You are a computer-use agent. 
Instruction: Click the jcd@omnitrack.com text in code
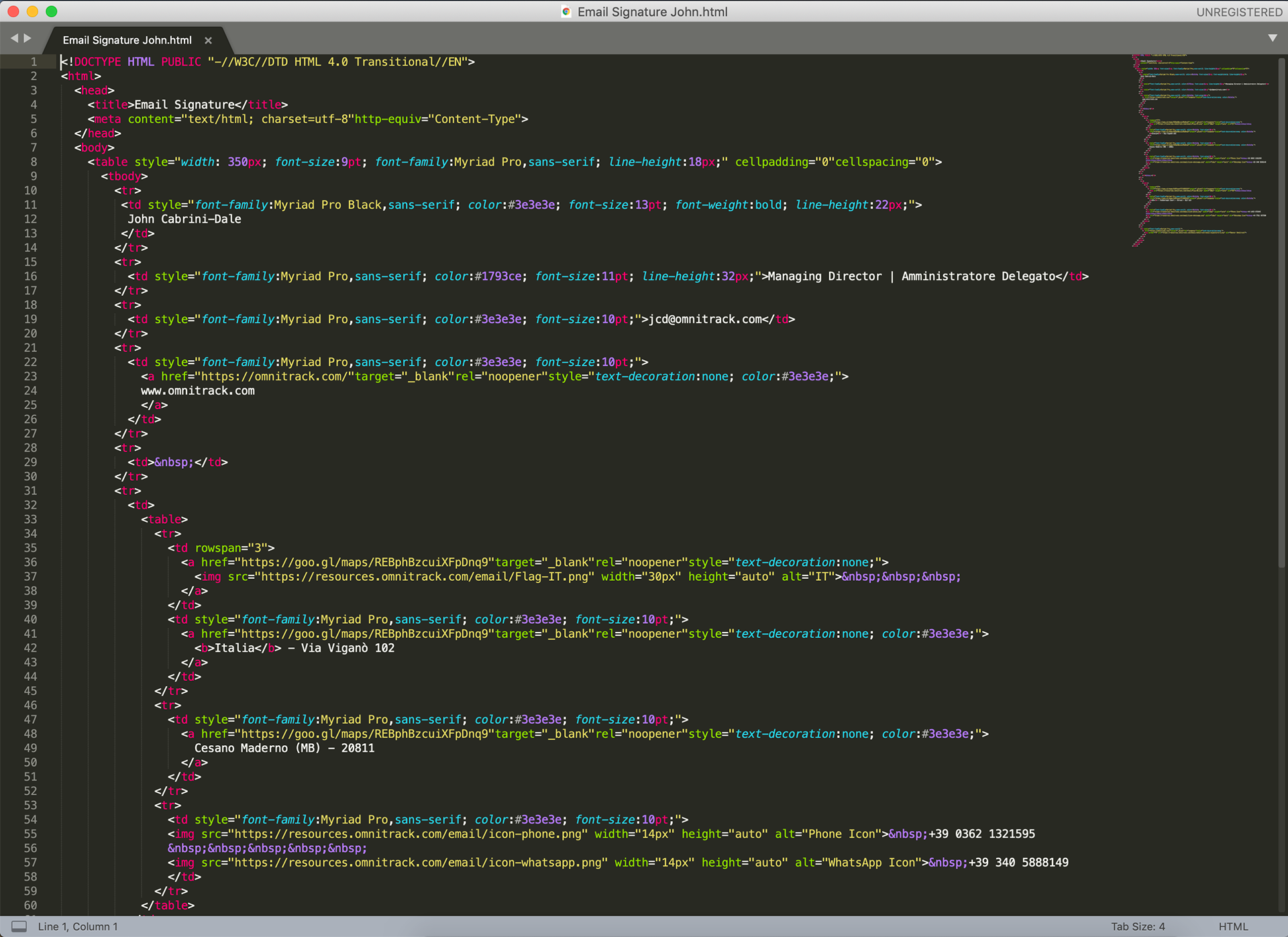[x=704, y=319]
